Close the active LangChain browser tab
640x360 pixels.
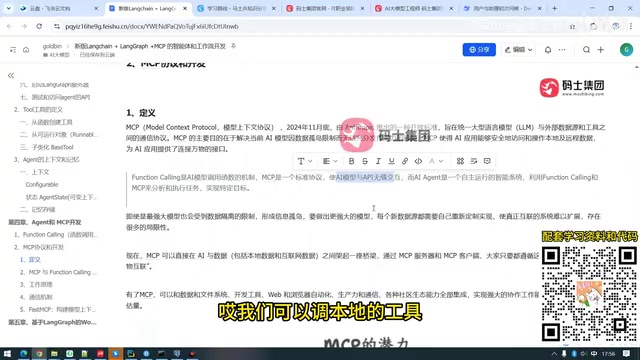pos(185,9)
